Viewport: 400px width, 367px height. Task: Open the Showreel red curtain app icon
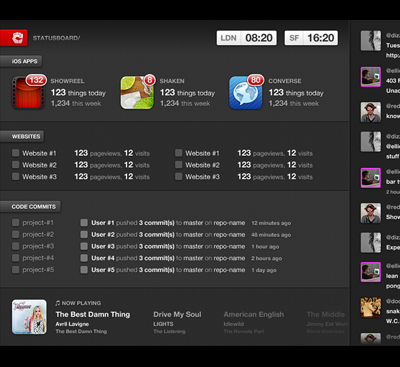pos(28,93)
